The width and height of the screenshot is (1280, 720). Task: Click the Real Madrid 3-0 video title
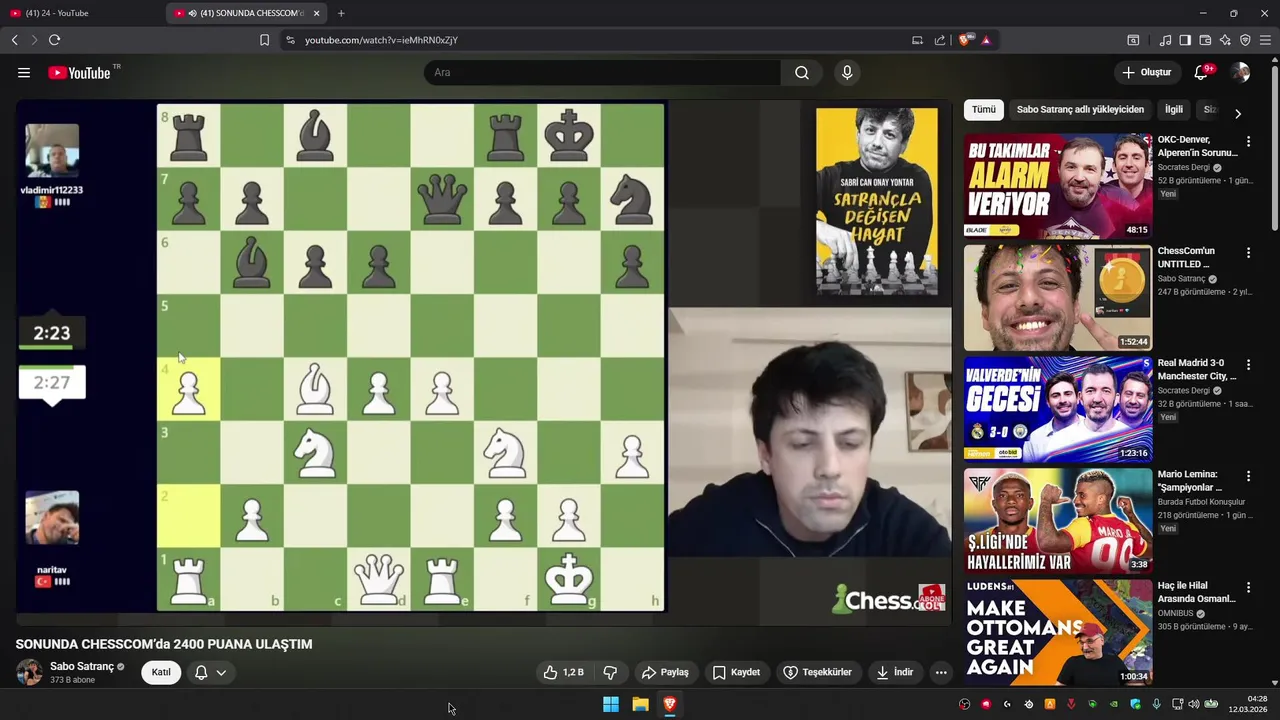click(1197, 370)
